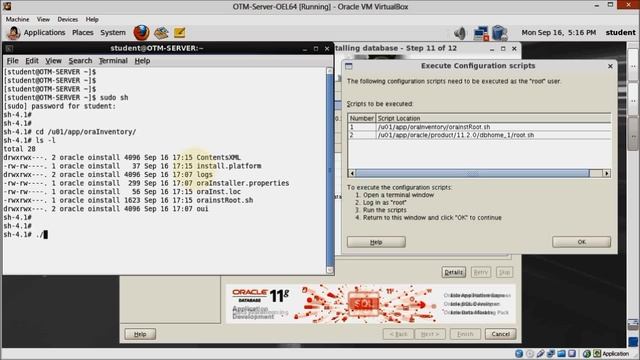640x360 pixels.
Task: Open the terminal window's View menu
Action: tap(53, 60)
